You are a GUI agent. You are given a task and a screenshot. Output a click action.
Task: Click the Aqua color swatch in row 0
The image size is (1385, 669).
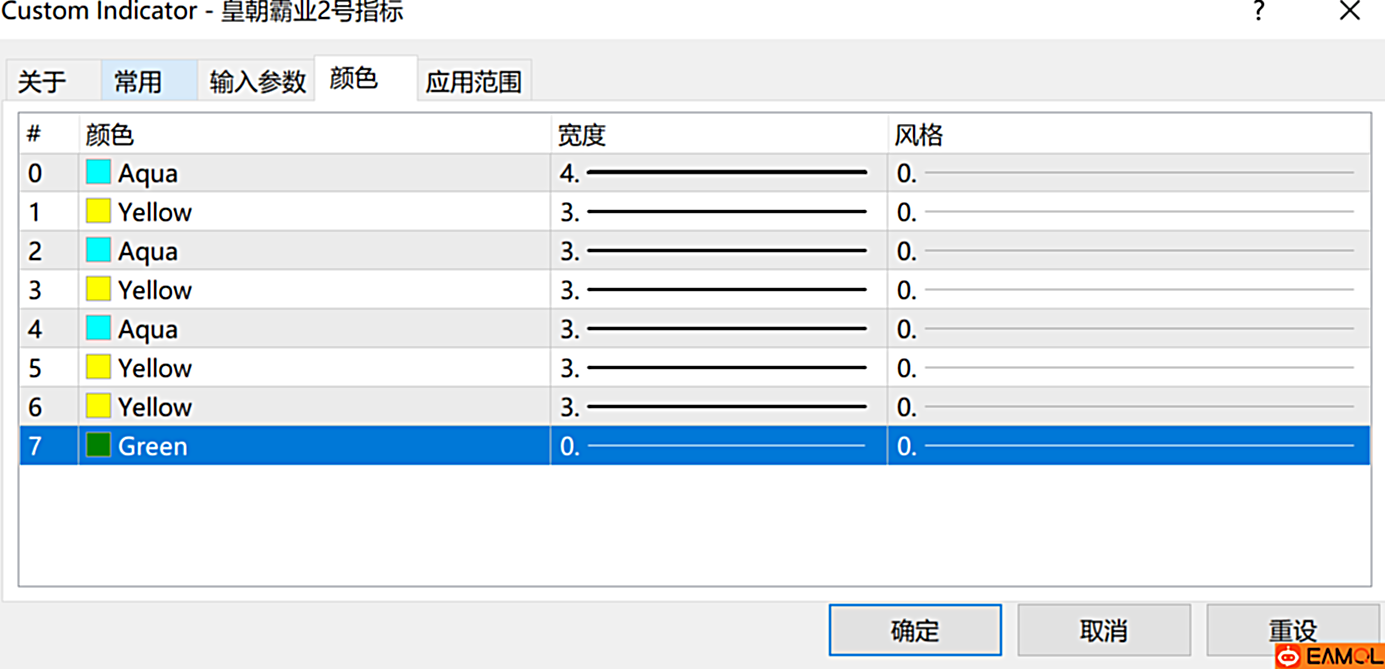(98, 173)
